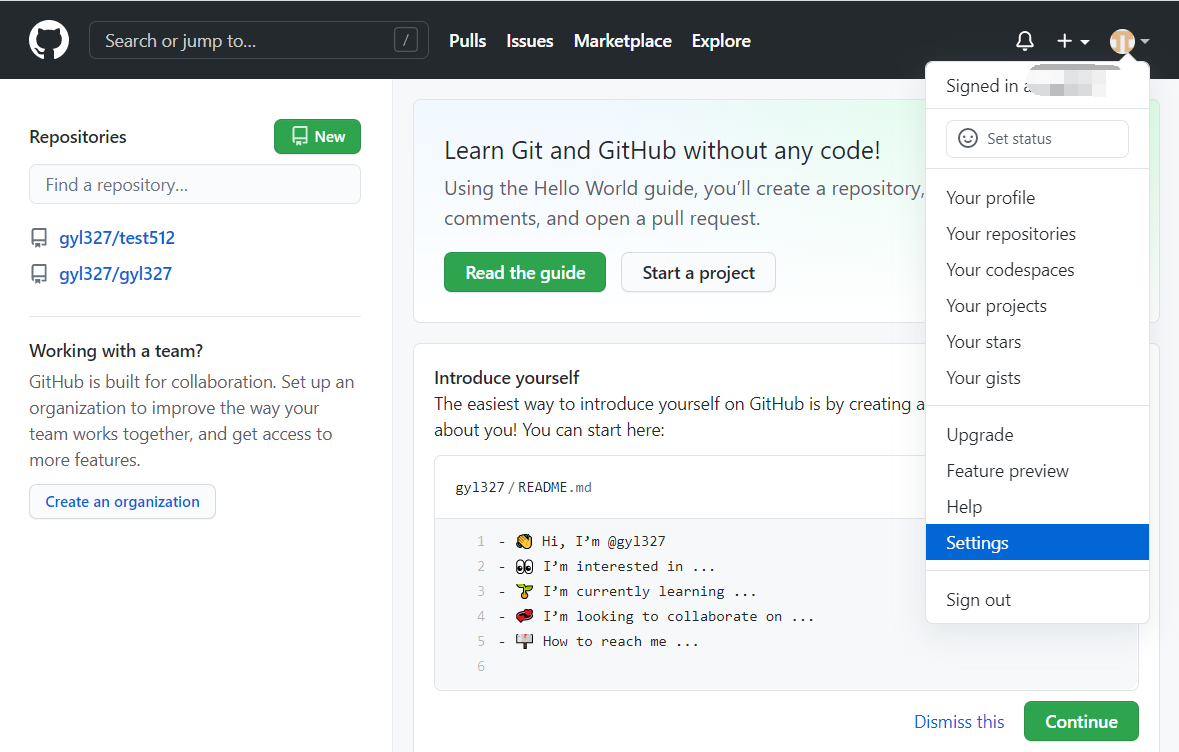Click the plus sign to create new item
The height and width of the screenshot is (752, 1179).
(1063, 40)
